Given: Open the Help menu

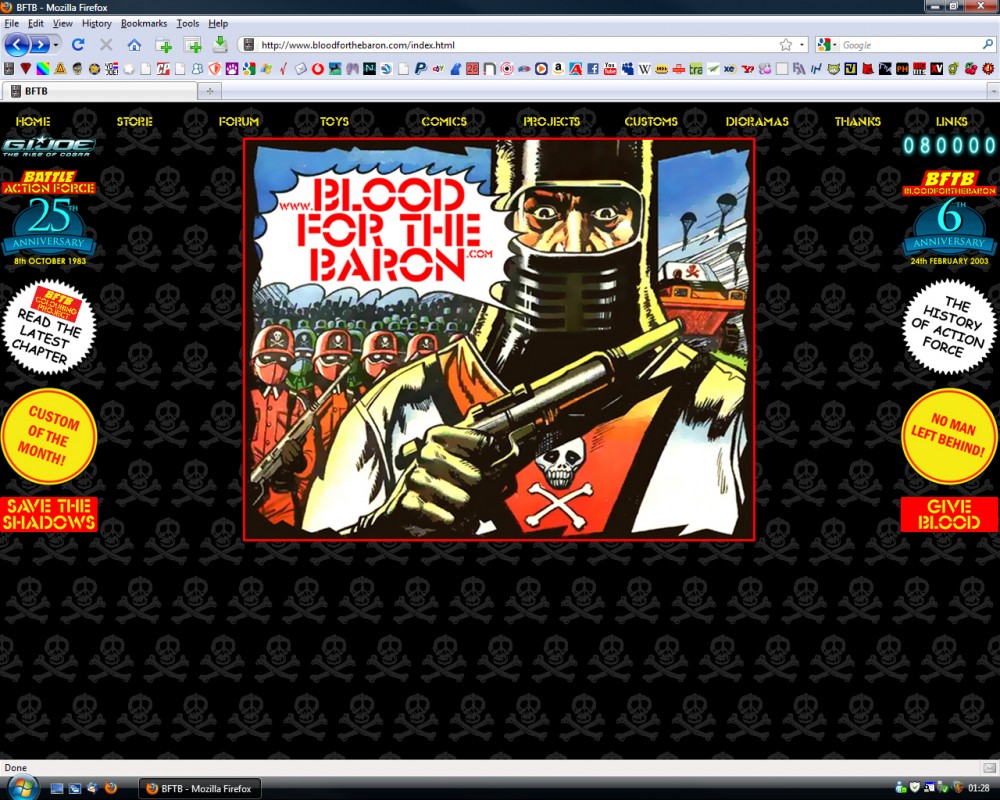Looking at the screenshot, I should click(x=218, y=24).
